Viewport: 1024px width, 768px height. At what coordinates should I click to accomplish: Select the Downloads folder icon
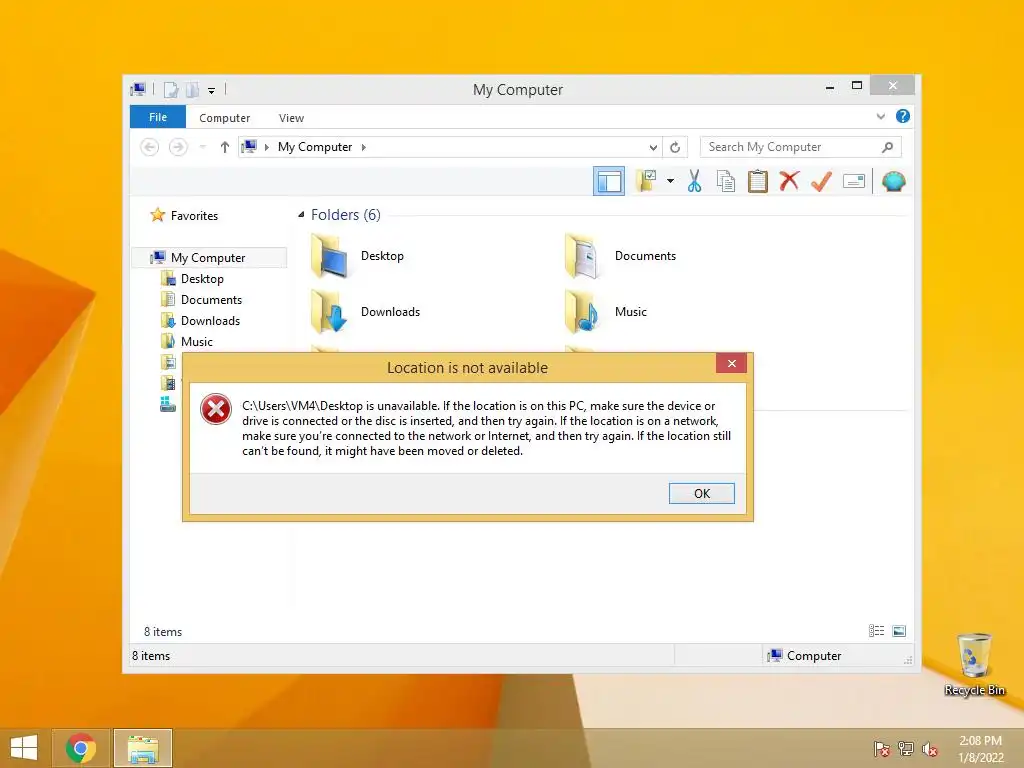[328, 312]
